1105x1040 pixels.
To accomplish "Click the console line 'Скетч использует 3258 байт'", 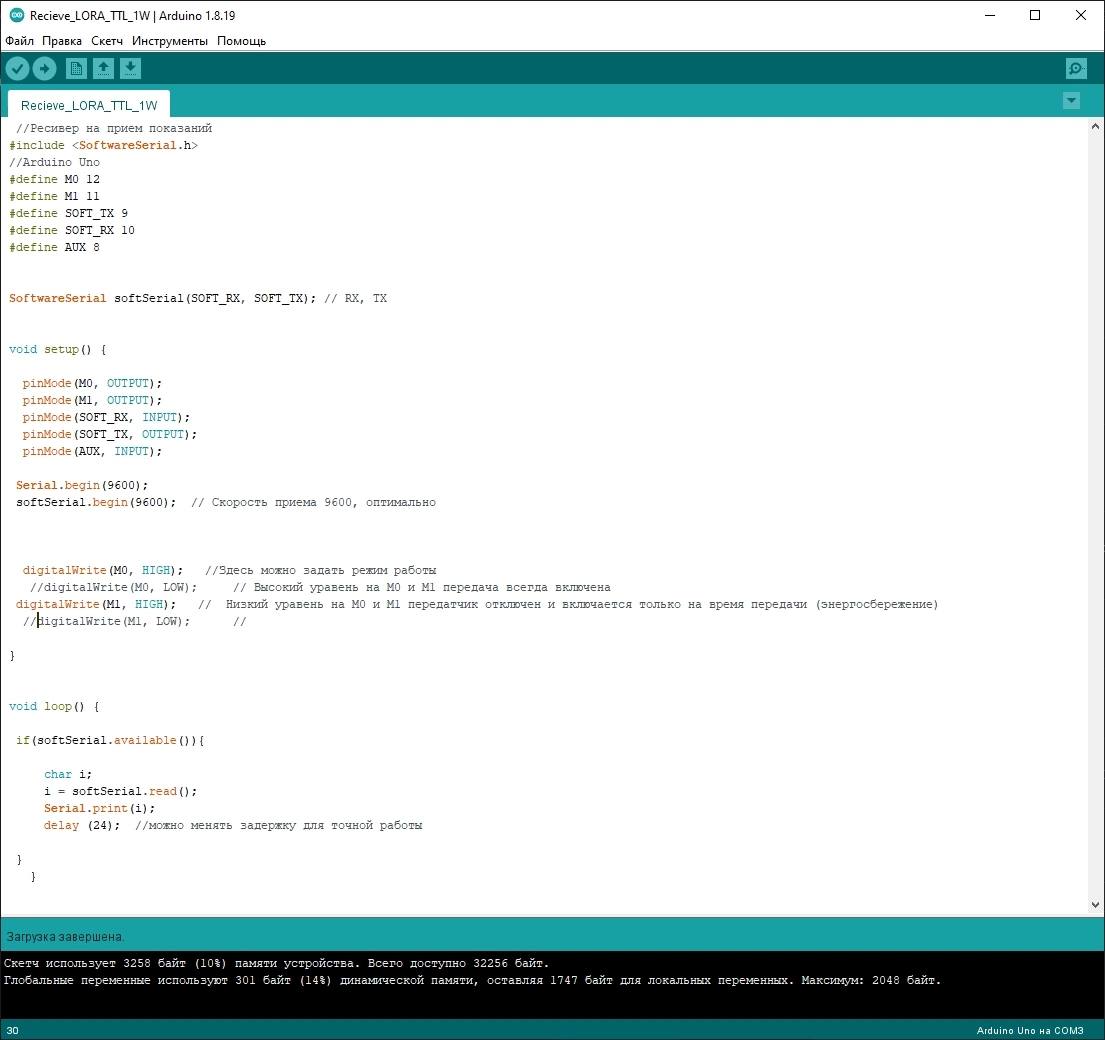I will point(276,963).
